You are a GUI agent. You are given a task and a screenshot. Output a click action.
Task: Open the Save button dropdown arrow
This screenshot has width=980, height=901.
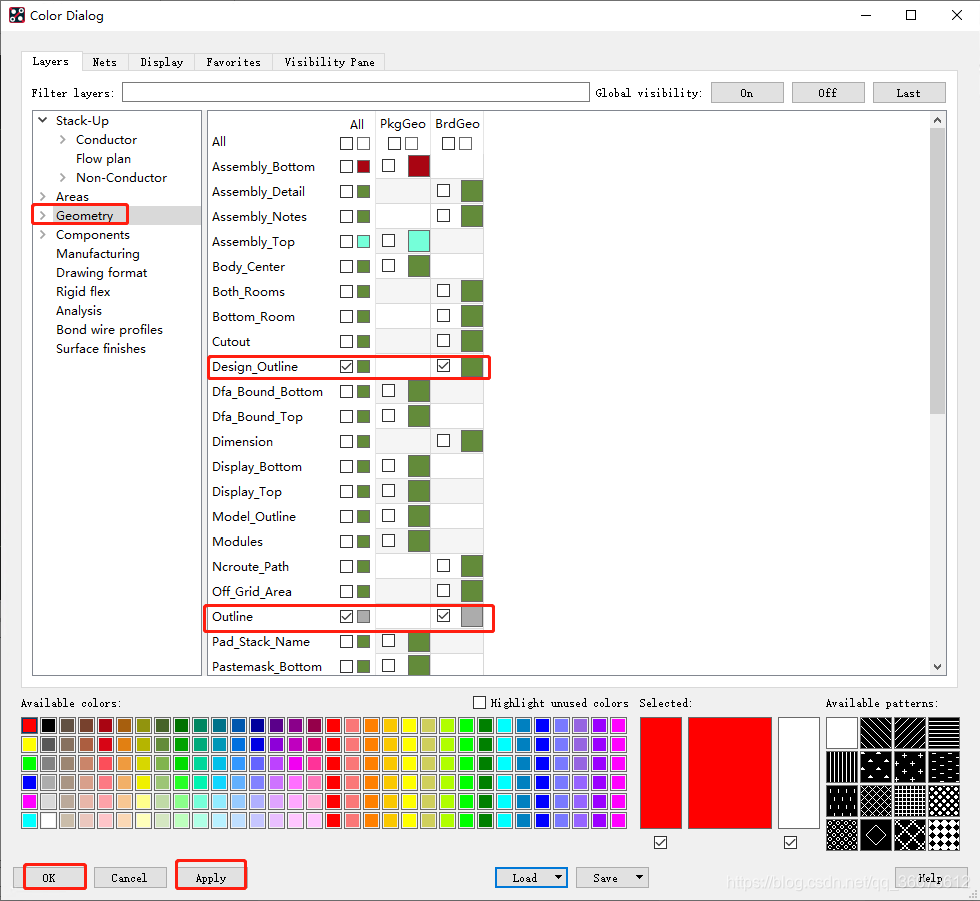[x=639, y=877]
